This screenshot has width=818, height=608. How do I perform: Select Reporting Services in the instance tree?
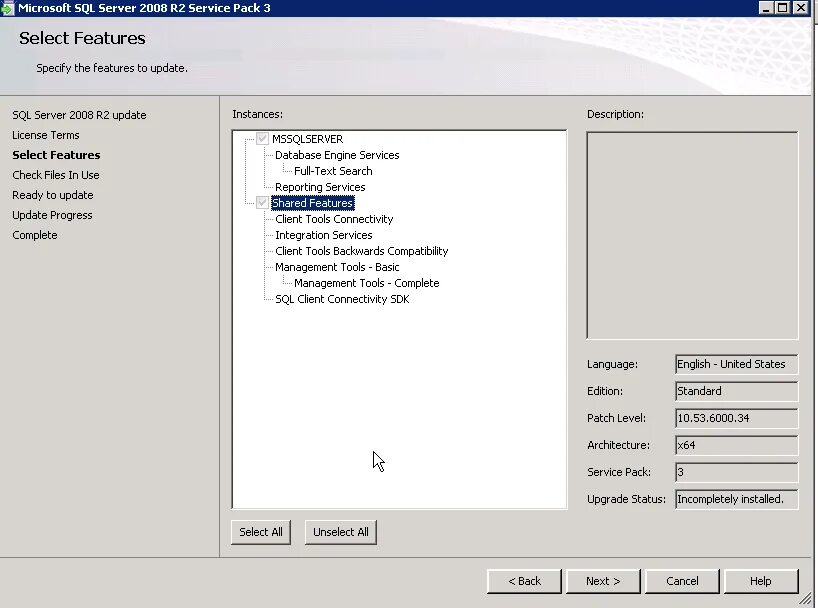click(320, 187)
